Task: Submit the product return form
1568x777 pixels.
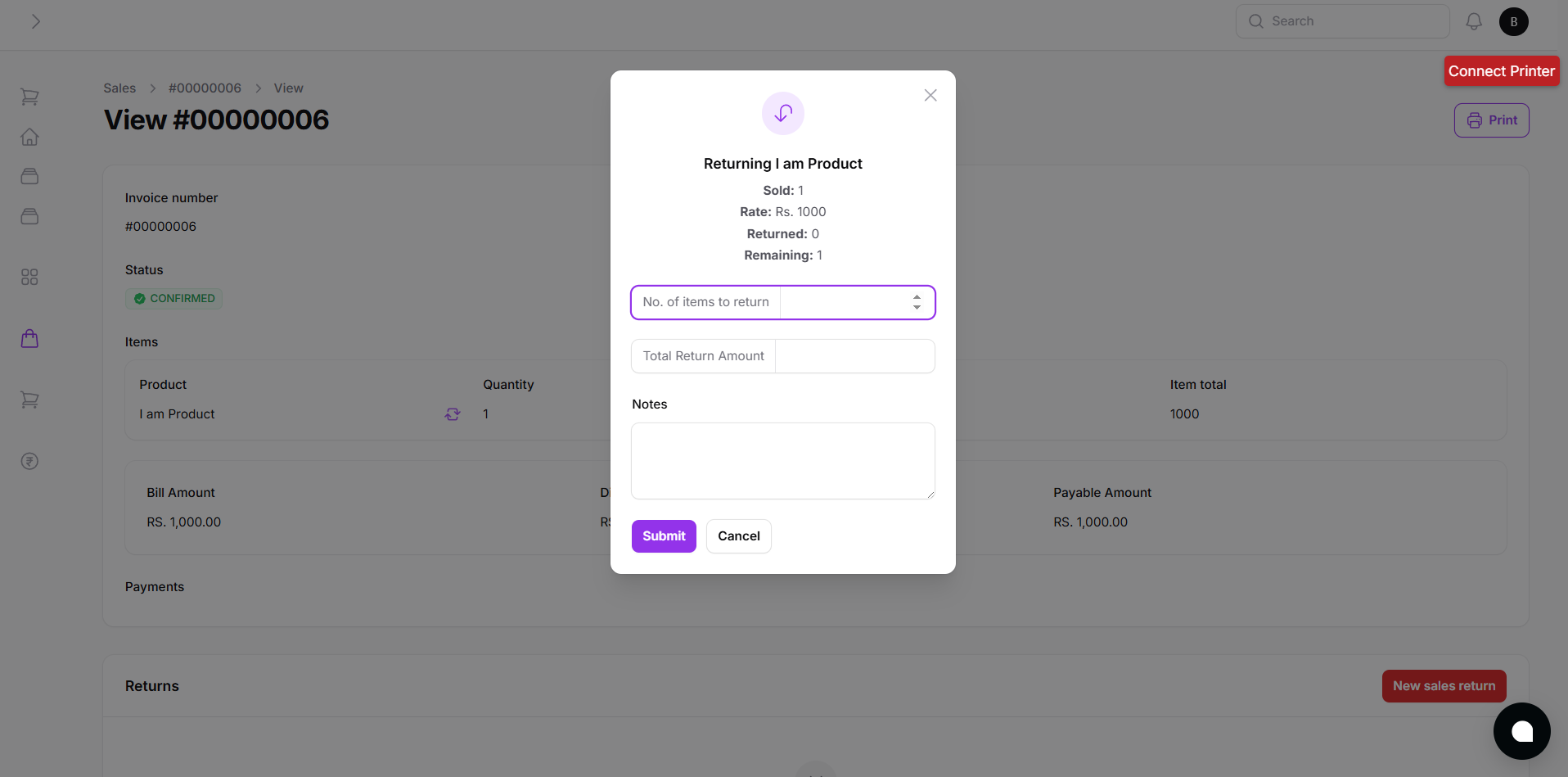Action: pos(664,535)
